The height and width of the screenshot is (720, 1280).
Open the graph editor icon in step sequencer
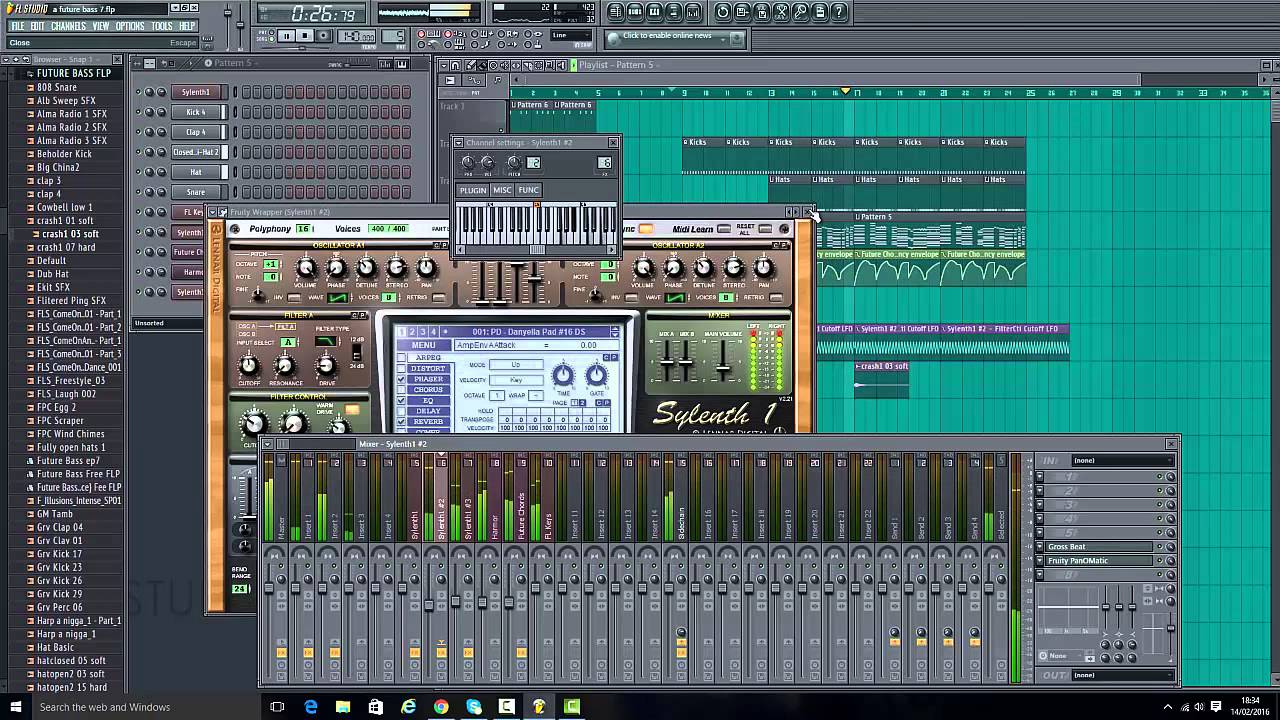(x=385, y=64)
